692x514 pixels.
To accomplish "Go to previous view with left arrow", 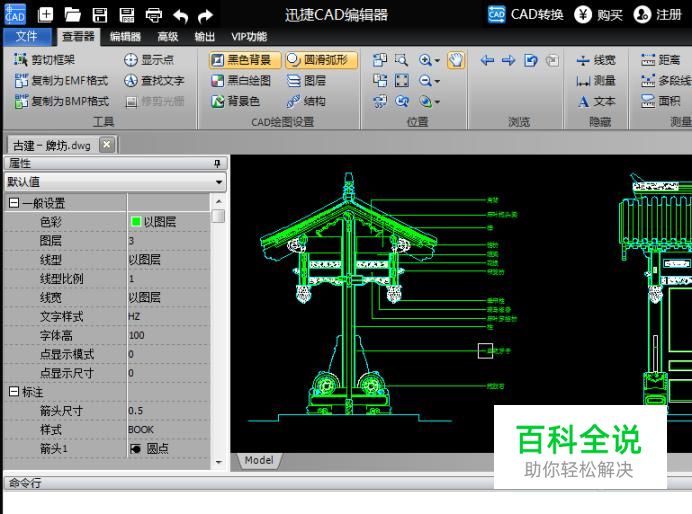I will tap(487, 60).
